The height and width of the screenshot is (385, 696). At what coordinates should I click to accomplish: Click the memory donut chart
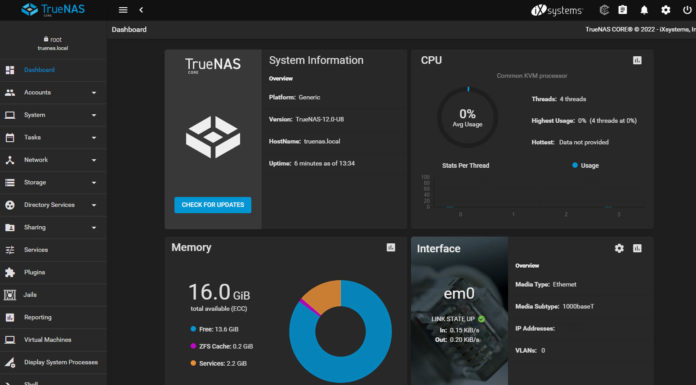pyautogui.click(x=340, y=331)
